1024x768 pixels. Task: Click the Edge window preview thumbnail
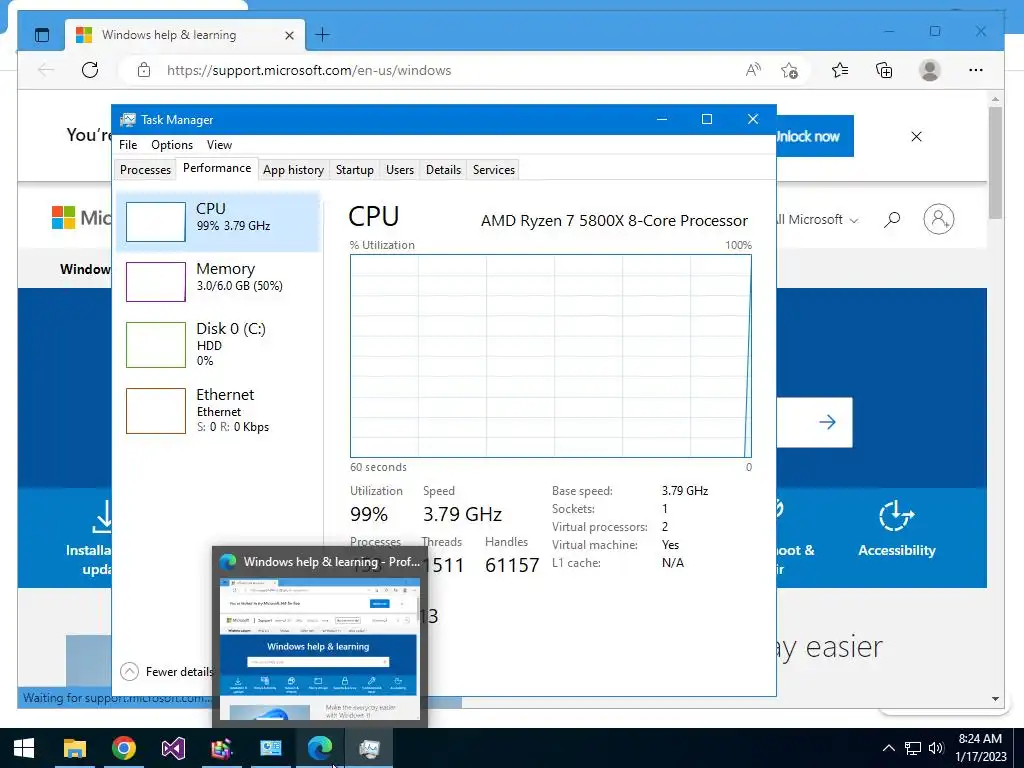319,647
